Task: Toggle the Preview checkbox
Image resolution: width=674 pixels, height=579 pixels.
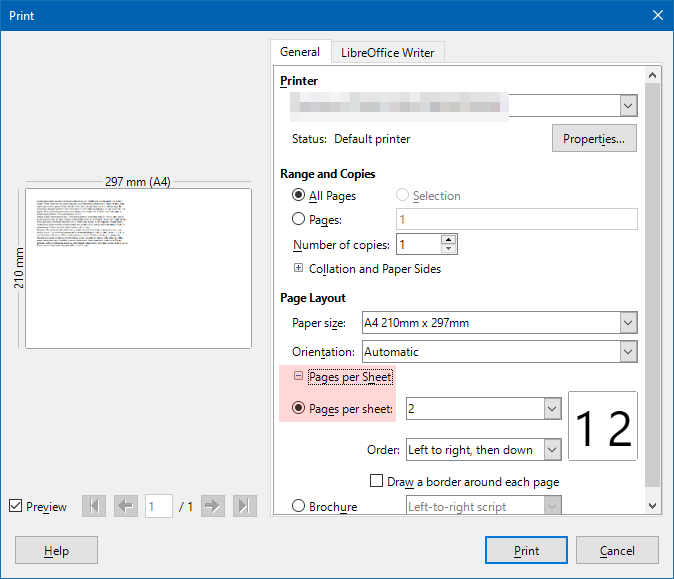Action: pyautogui.click(x=15, y=507)
